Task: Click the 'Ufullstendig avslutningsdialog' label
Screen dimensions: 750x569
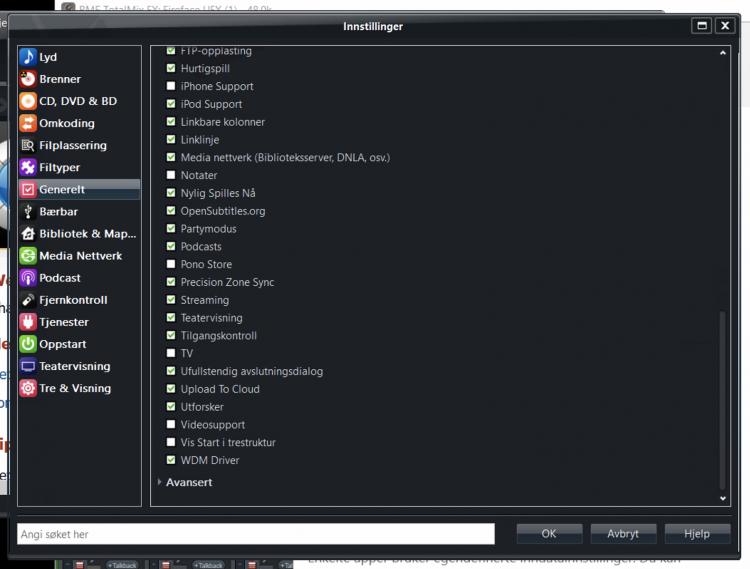Action: [252, 371]
